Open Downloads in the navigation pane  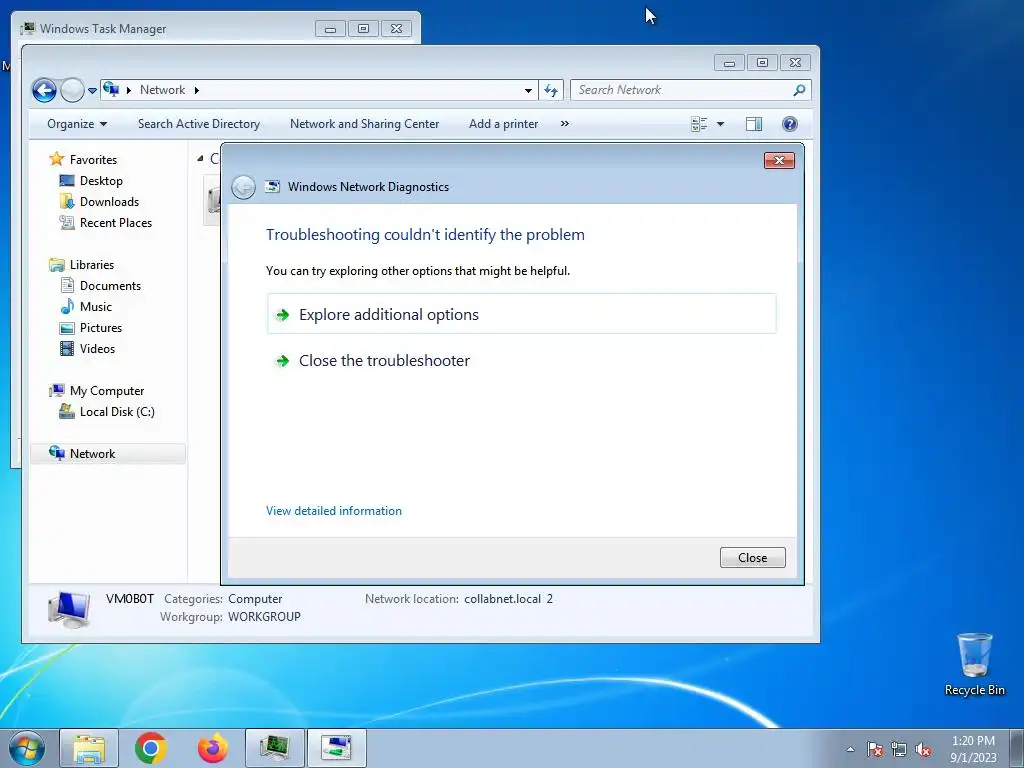pyautogui.click(x=109, y=202)
